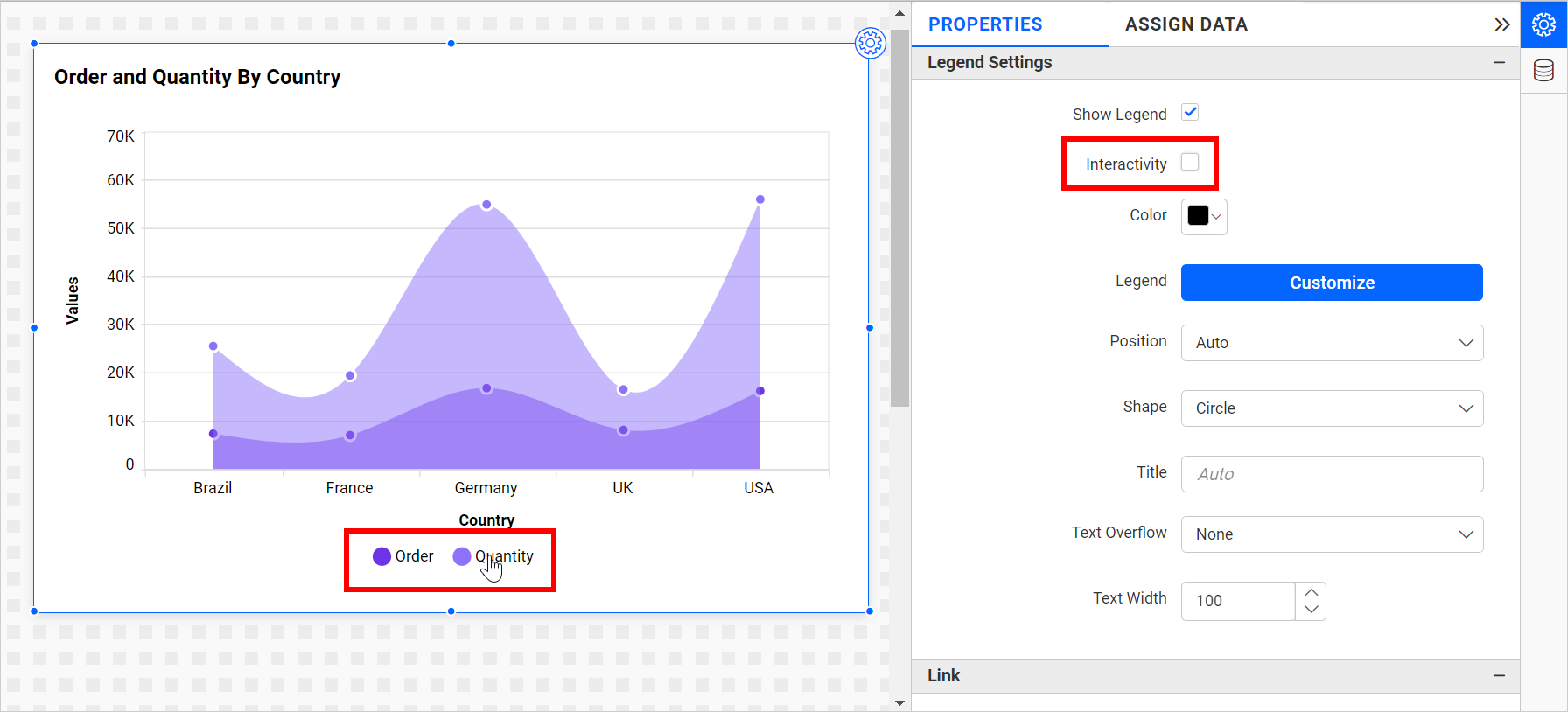Uncheck the Show Legend checkbox
Viewport: 1568px width, 712px height.
tap(1190, 113)
